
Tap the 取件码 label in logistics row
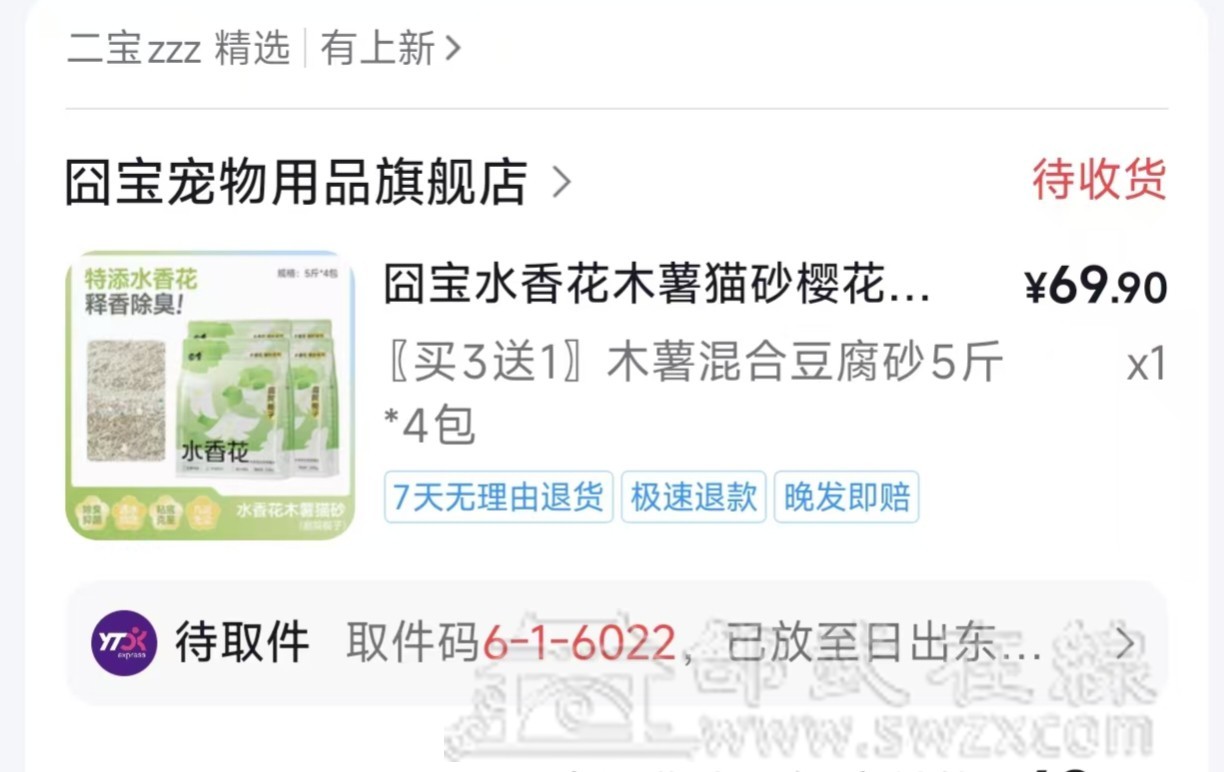coord(414,643)
